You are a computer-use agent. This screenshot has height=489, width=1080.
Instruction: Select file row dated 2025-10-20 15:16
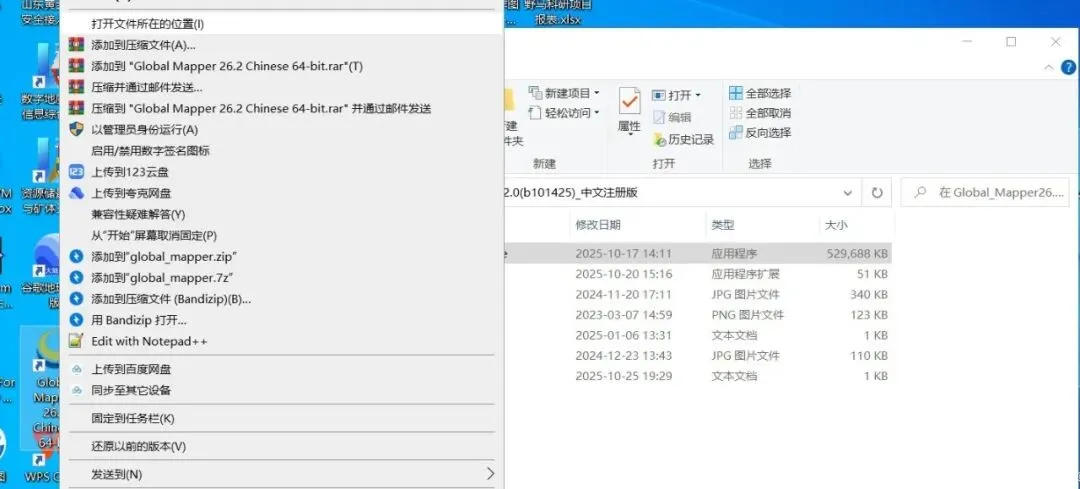coord(698,274)
